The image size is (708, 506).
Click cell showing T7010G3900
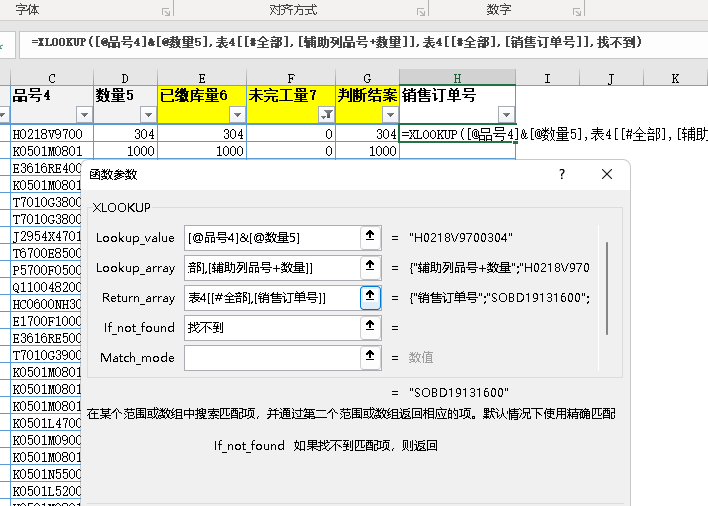coord(46,355)
